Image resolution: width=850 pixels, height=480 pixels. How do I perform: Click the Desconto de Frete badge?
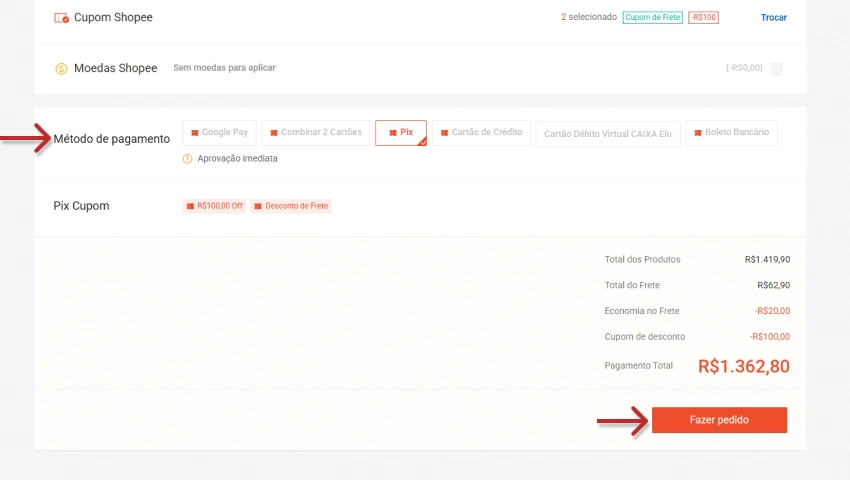pyautogui.click(x=291, y=206)
